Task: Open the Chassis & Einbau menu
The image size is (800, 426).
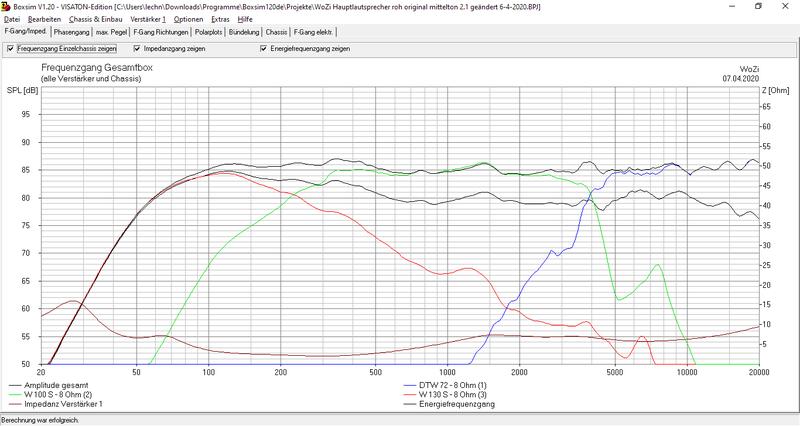Action: (95, 19)
